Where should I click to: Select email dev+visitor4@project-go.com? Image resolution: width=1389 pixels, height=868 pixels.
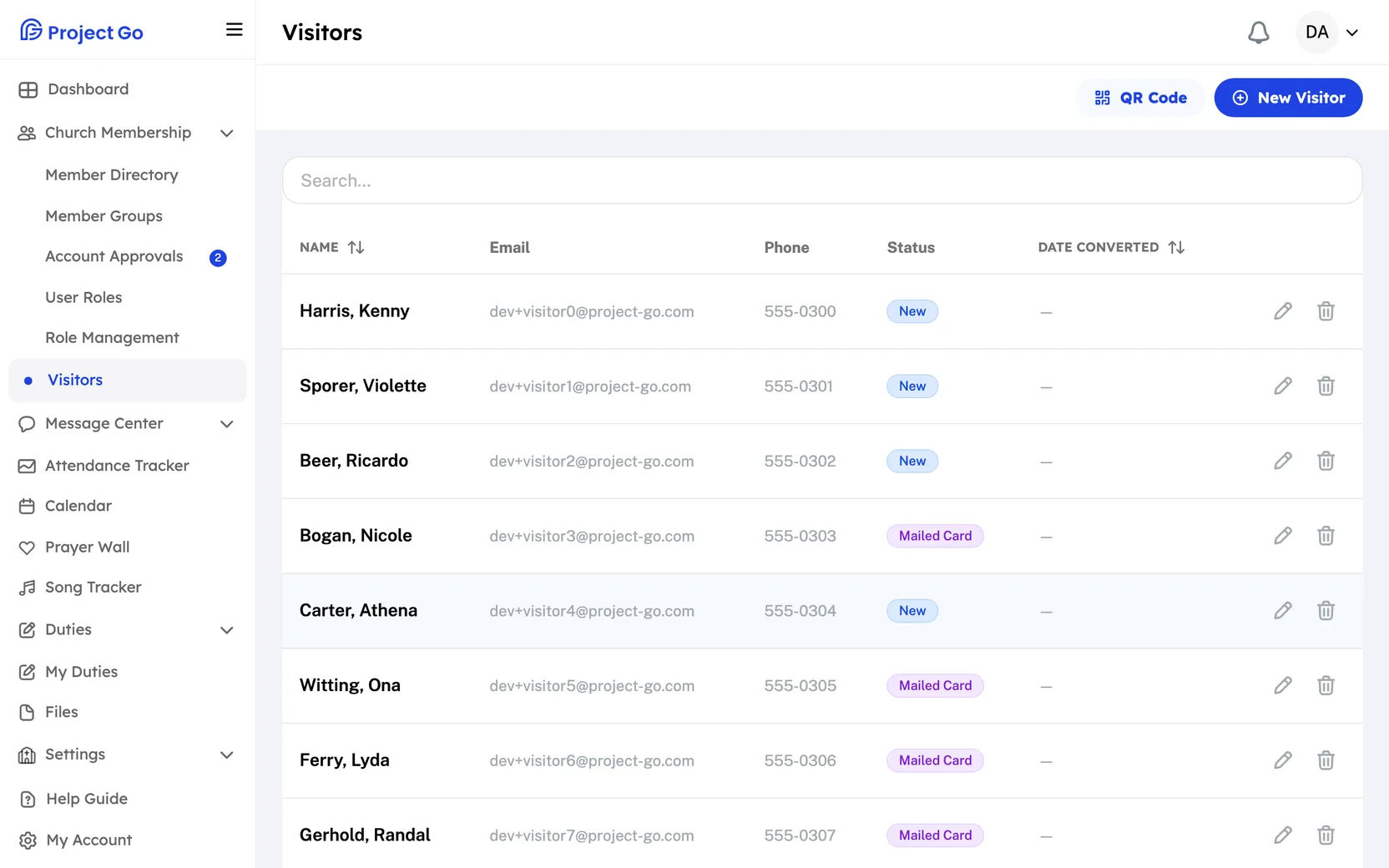592,611
